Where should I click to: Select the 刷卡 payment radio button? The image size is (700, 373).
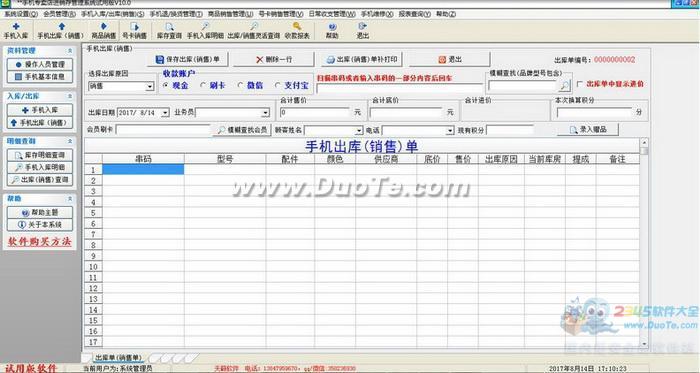click(203, 85)
